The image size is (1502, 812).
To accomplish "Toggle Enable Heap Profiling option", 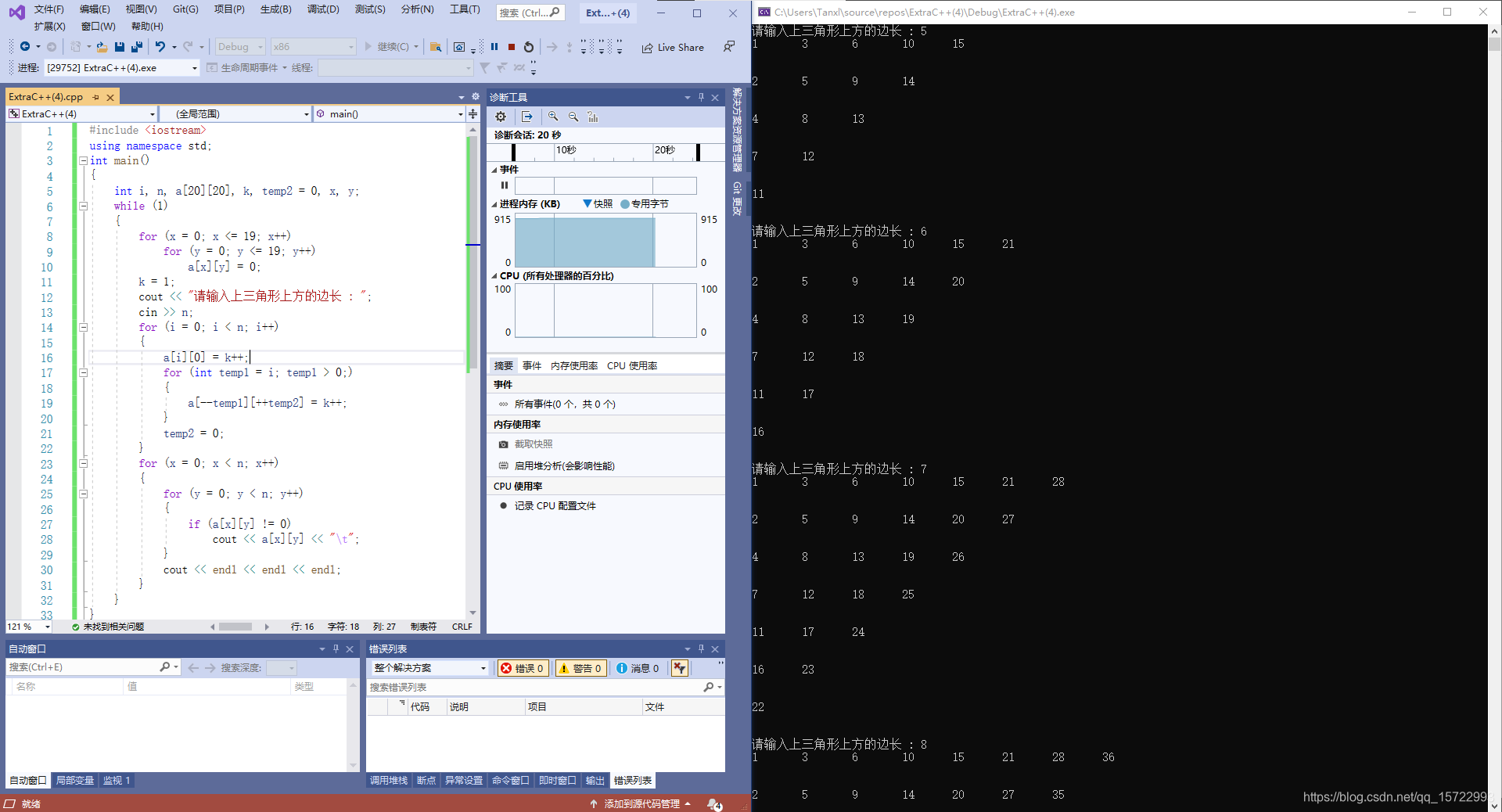I will coord(556,465).
